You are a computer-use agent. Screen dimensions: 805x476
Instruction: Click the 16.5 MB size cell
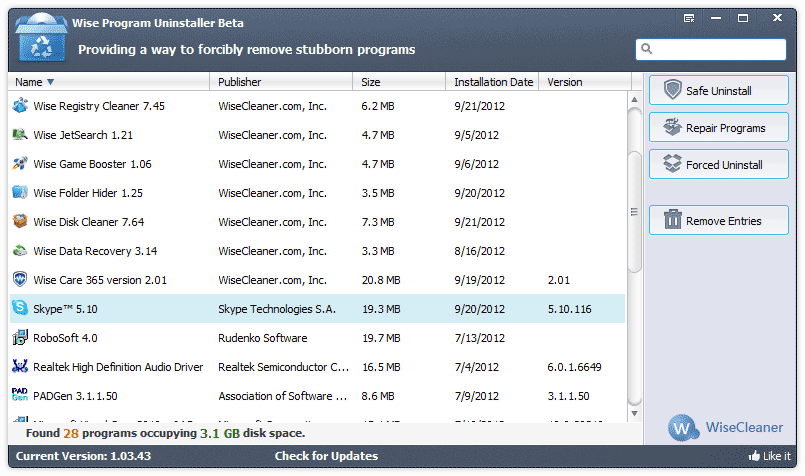381,367
